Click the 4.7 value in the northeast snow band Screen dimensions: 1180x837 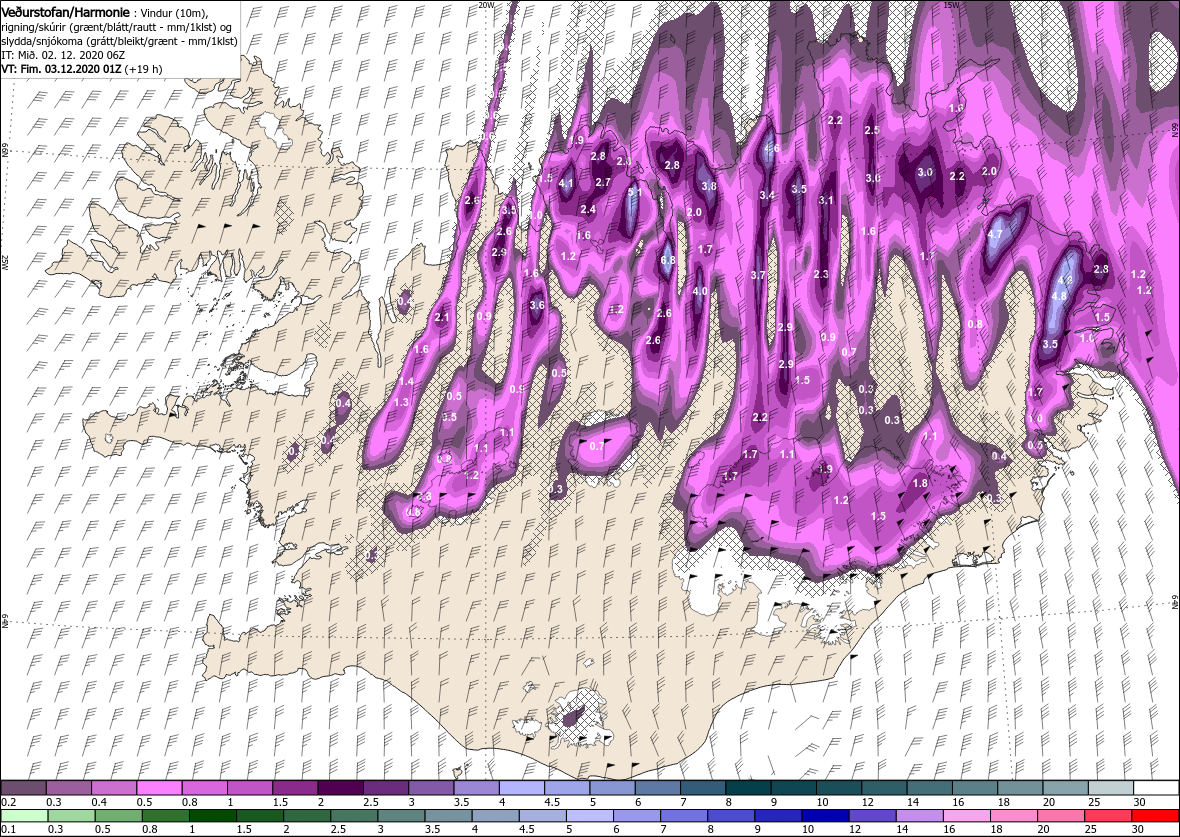[x=994, y=234]
